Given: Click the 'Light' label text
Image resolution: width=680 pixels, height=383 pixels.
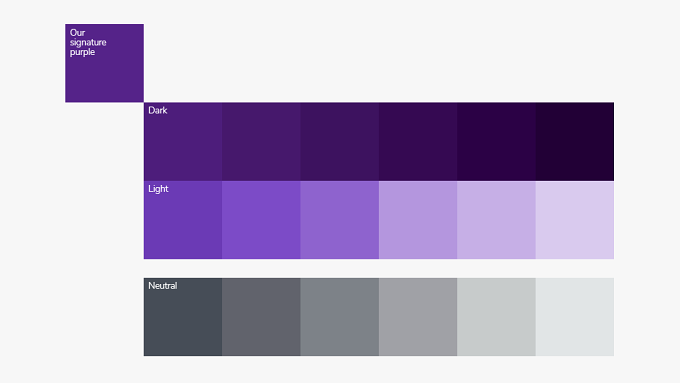Looking at the screenshot, I should [x=158, y=189].
